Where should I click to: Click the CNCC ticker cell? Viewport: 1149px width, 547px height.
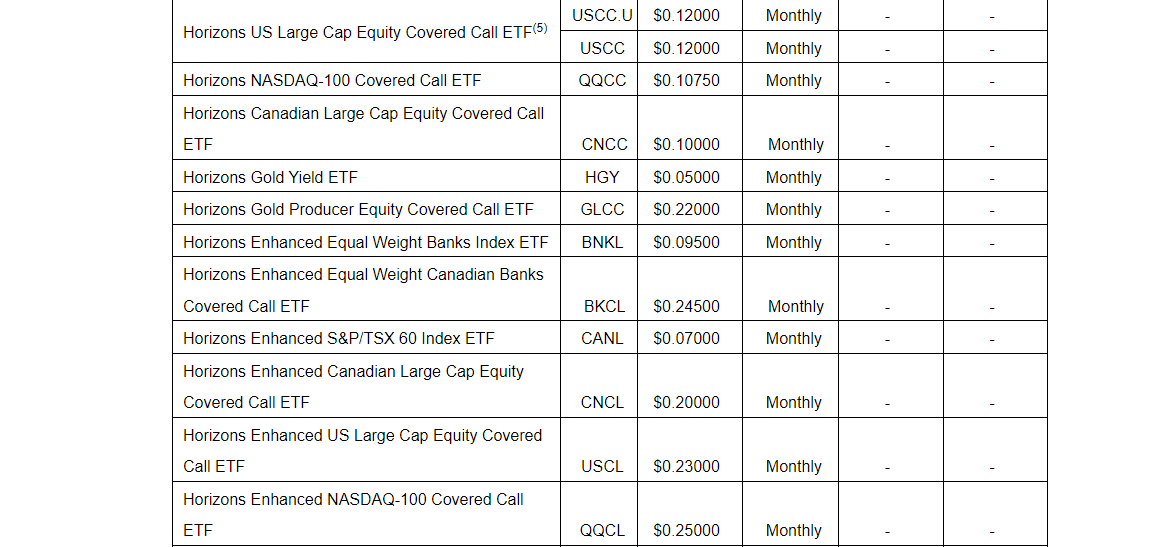pos(604,144)
